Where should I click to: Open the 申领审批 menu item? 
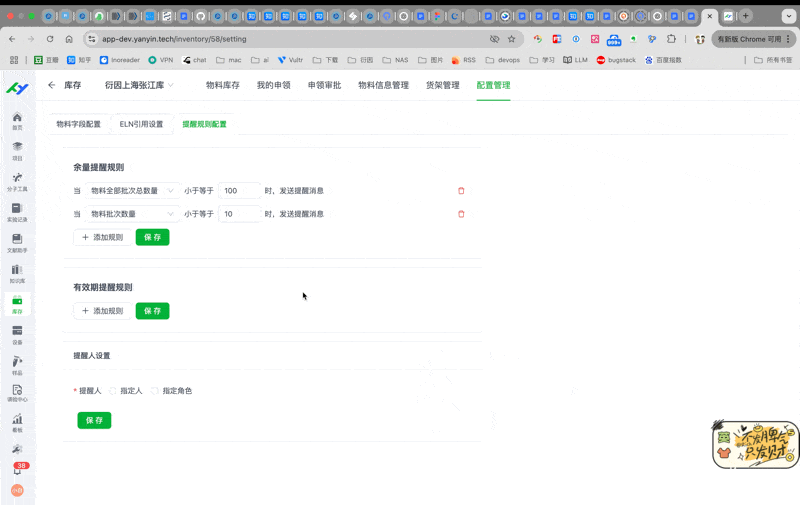pyautogui.click(x=324, y=85)
